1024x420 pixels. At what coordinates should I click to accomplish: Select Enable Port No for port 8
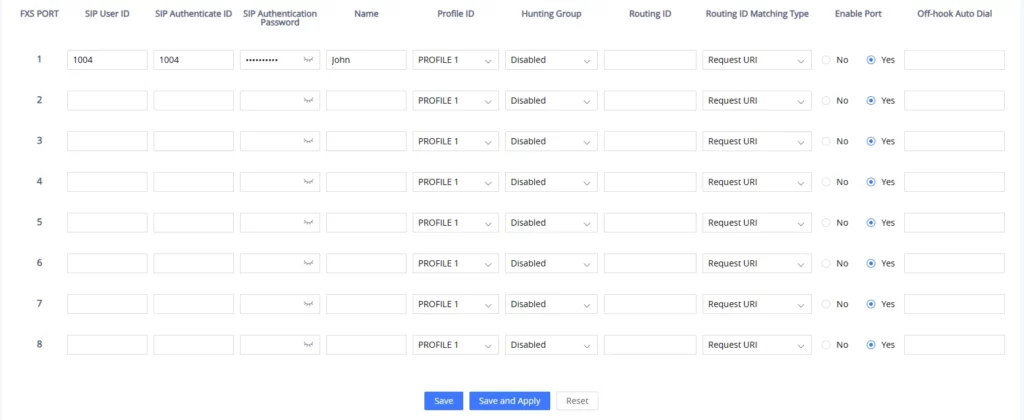(826, 345)
